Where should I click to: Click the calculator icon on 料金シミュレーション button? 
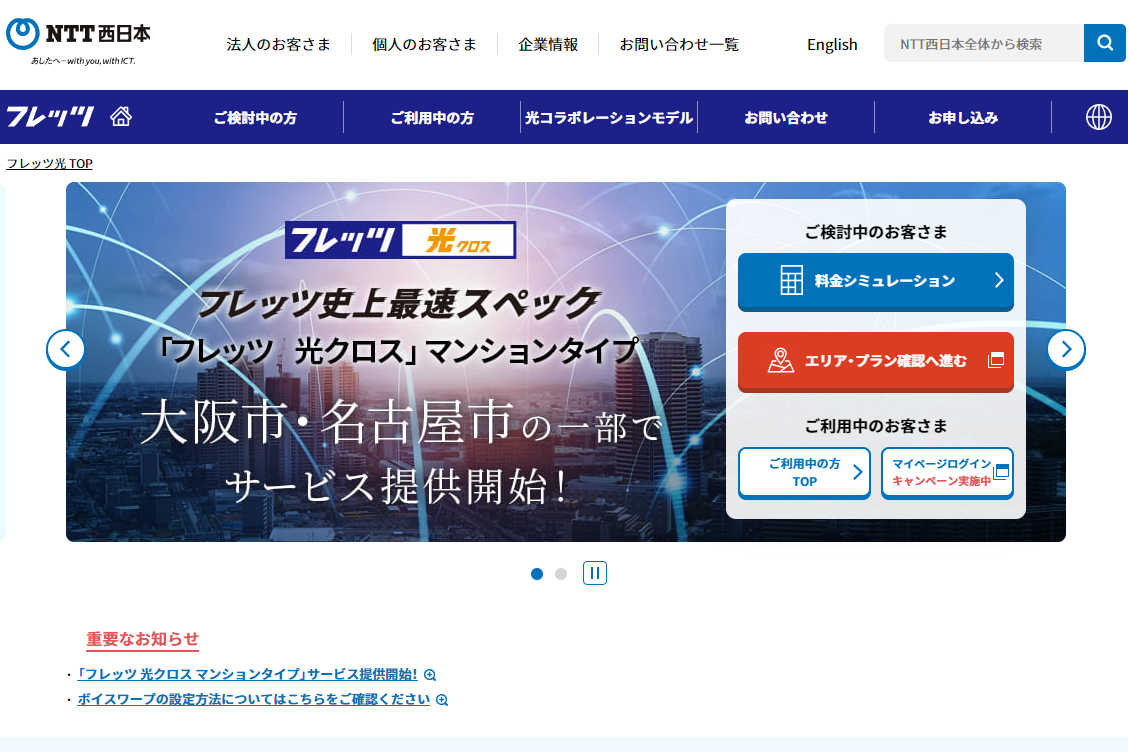coord(790,282)
